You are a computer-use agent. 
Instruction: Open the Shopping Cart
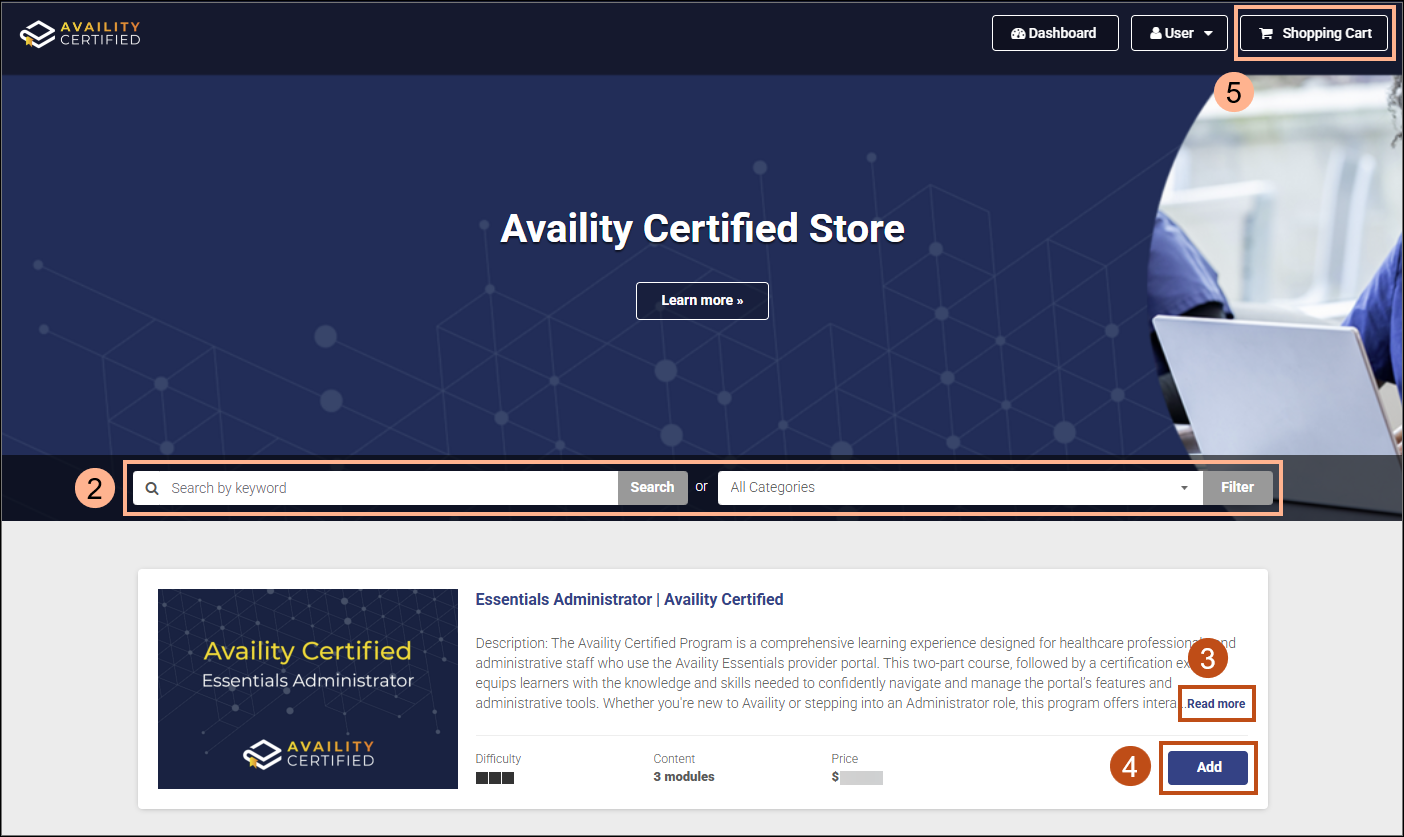[x=1315, y=33]
